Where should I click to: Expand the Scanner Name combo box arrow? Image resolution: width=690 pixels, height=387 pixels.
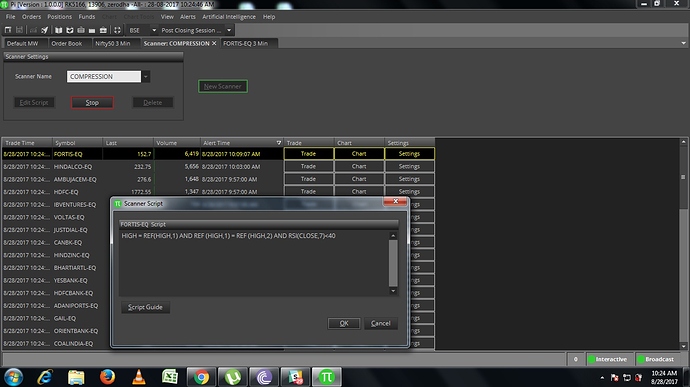coord(146,77)
